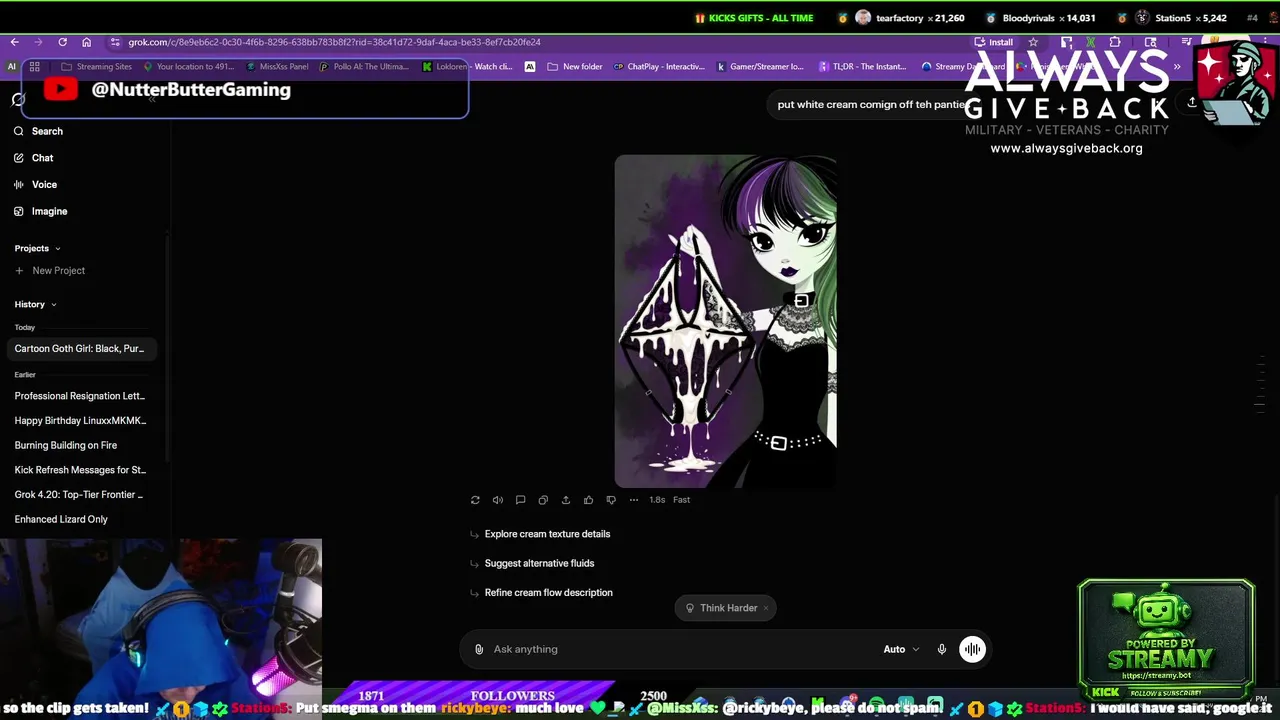
Task: Open the 'Your location to 491...' bookmark
Action: 189,67
